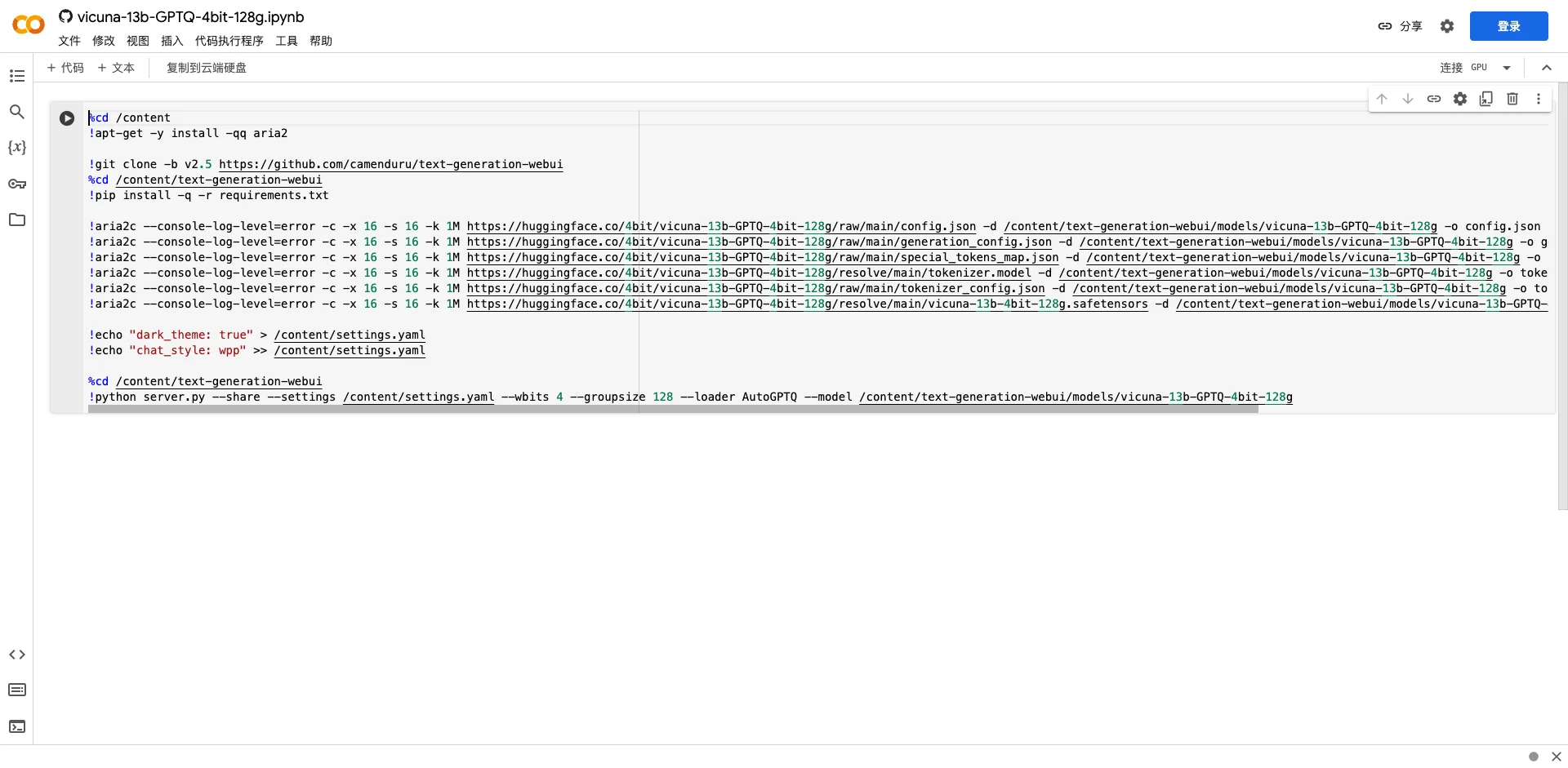Open the command palette icon
The height and width of the screenshot is (768, 1568).
click(17, 690)
